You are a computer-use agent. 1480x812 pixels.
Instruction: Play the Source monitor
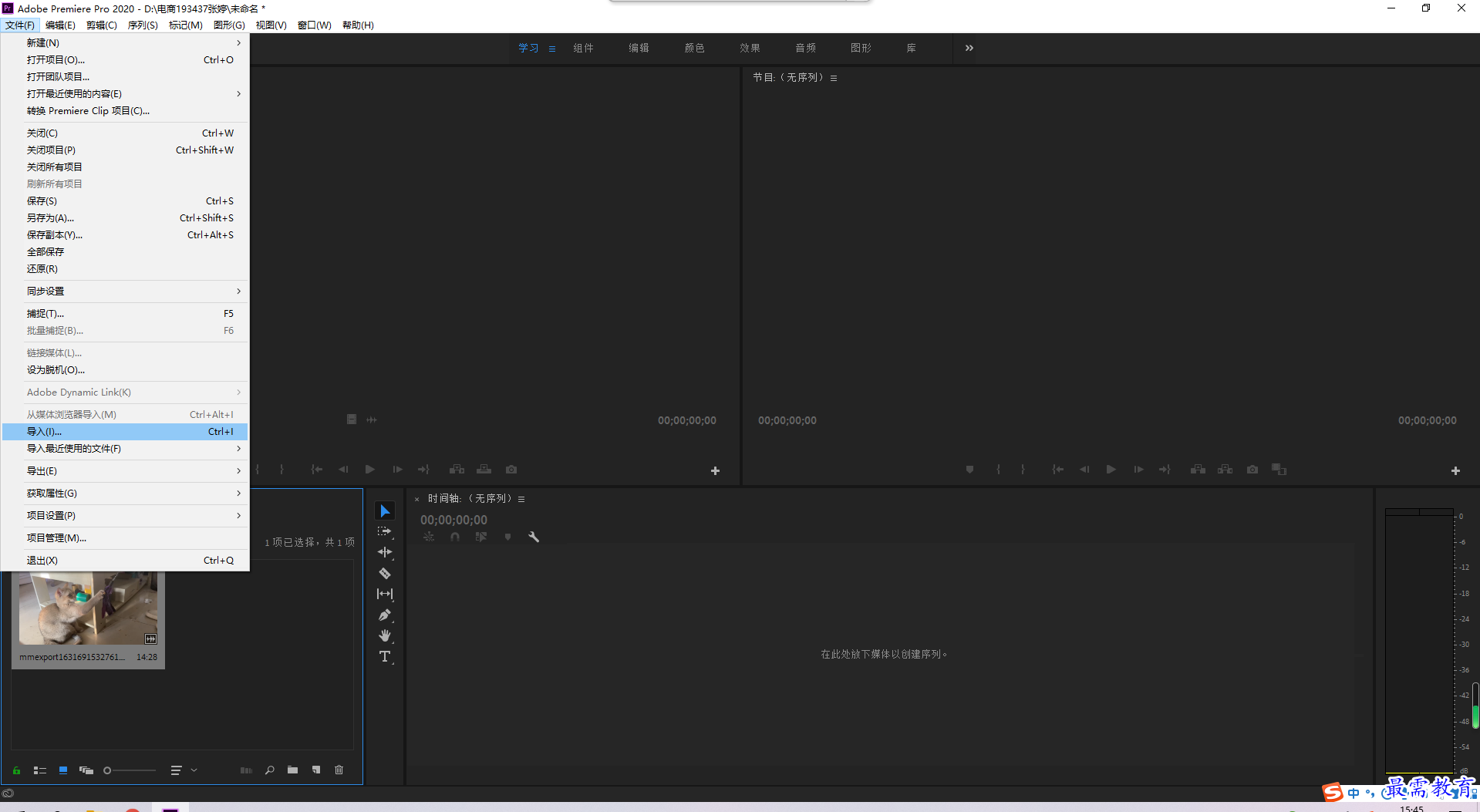coord(370,469)
